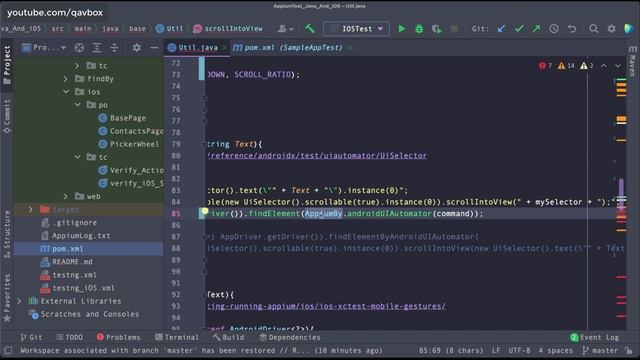Show Git history clock icon
640x360 pixels.
pyautogui.click(x=554, y=29)
